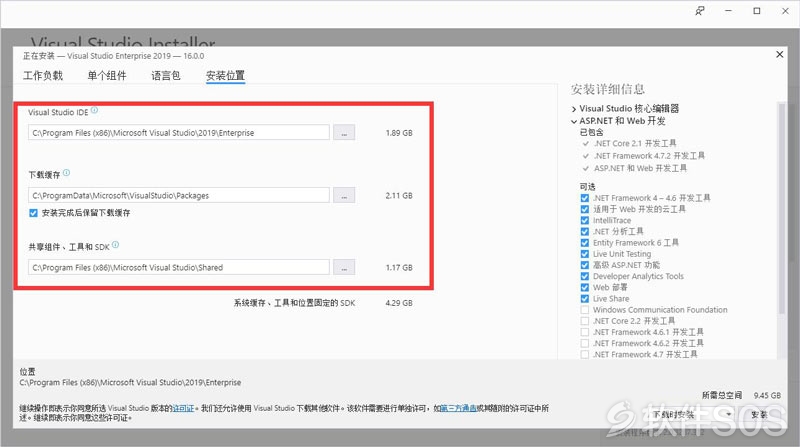Image resolution: width=800 pixels, height=447 pixels.
Task: Click the 1.17 GB shared components size
Action: (399, 267)
